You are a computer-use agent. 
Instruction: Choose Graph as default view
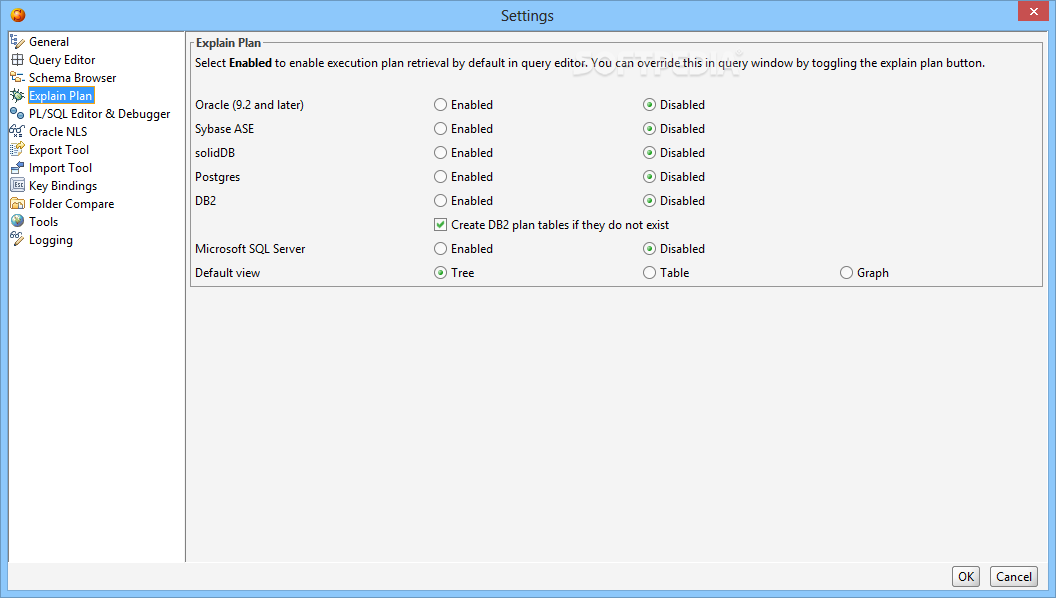(x=847, y=273)
